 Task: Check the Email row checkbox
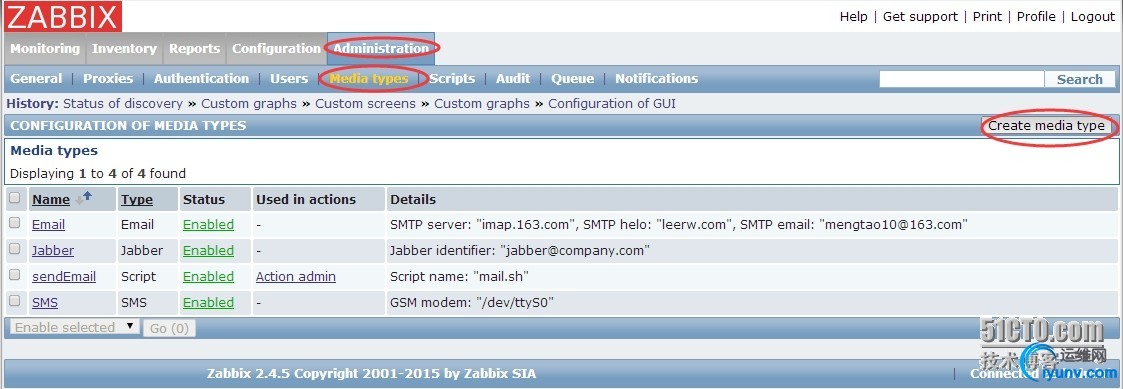click(14, 224)
